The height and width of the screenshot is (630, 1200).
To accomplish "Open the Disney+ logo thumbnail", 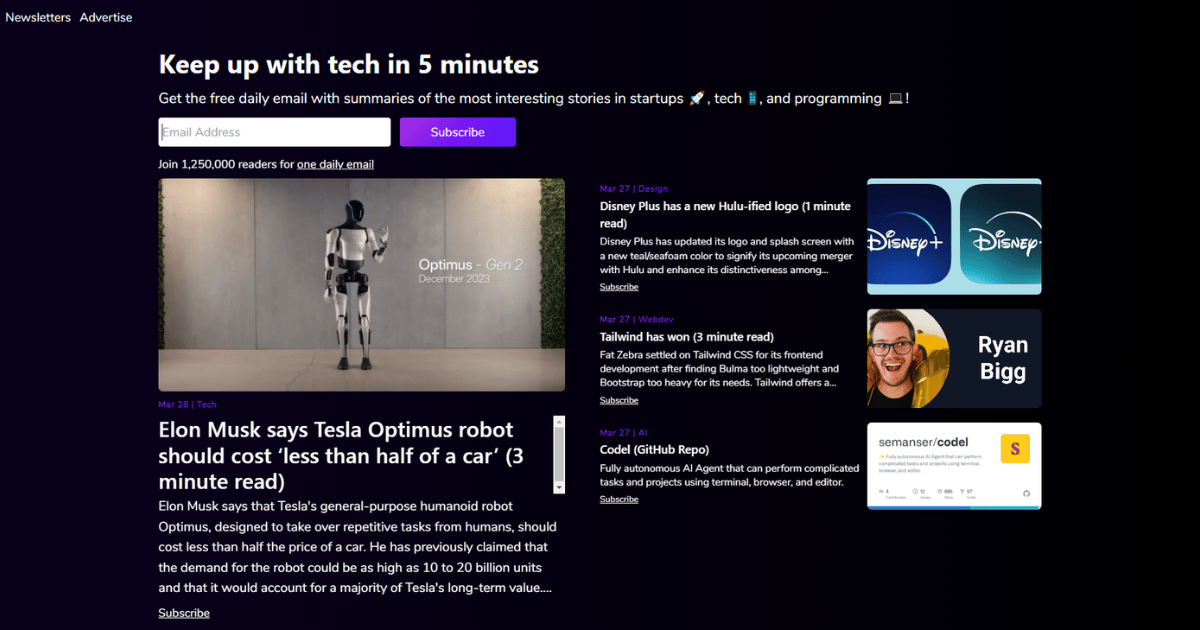I will 954,237.
